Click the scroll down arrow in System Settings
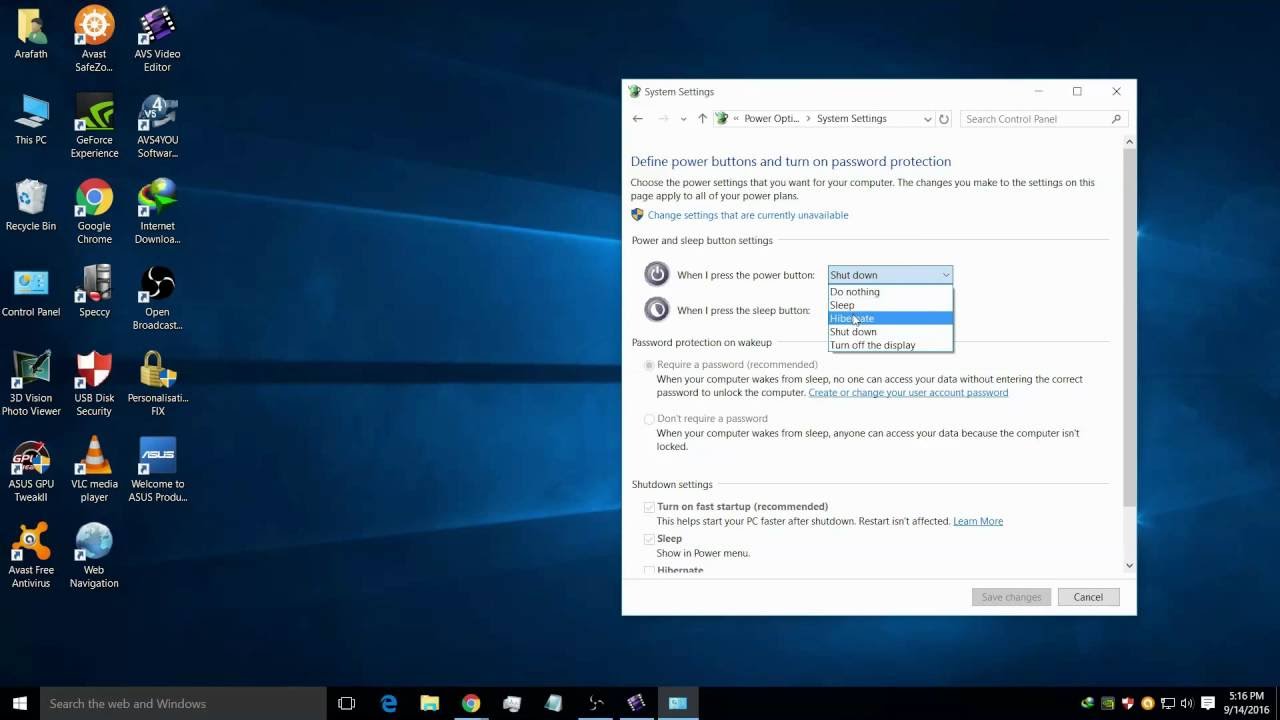The height and width of the screenshot is (720, 1280). tap(1129, 566)
